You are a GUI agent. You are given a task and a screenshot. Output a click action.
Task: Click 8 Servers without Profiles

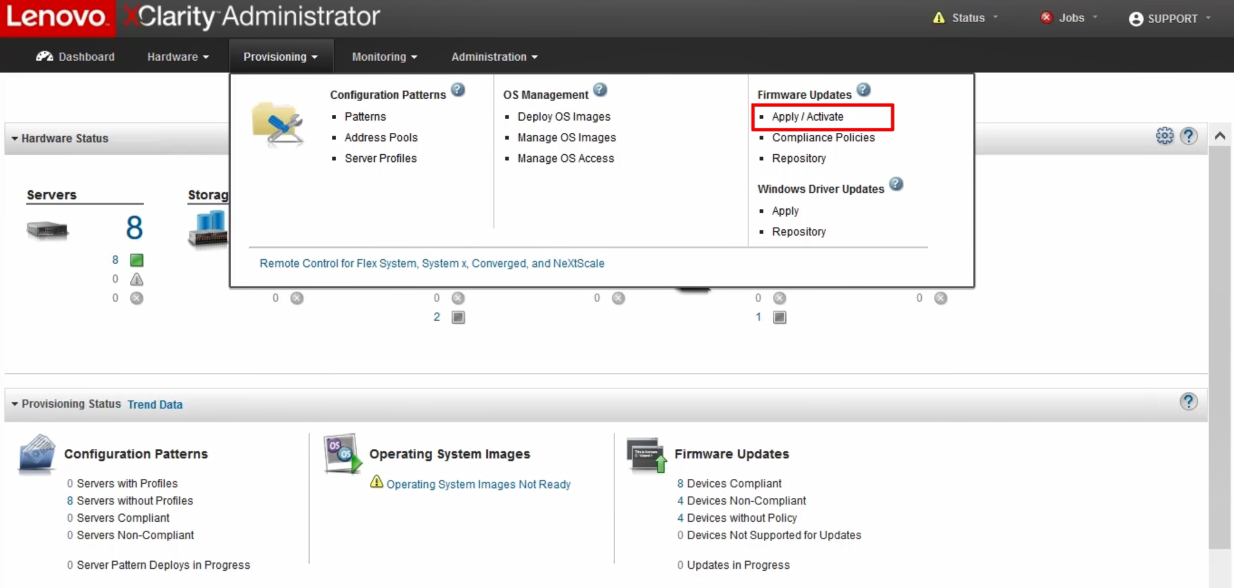tap(130, 501)
